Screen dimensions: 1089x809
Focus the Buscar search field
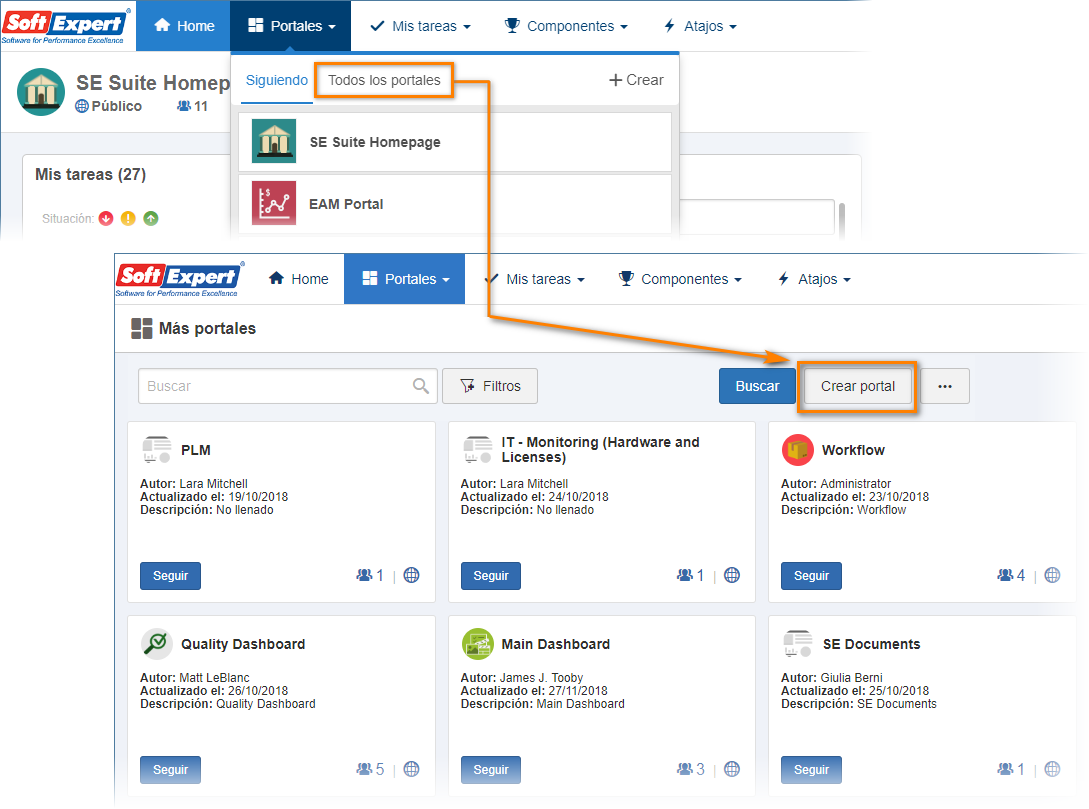(x=288, y=386)
